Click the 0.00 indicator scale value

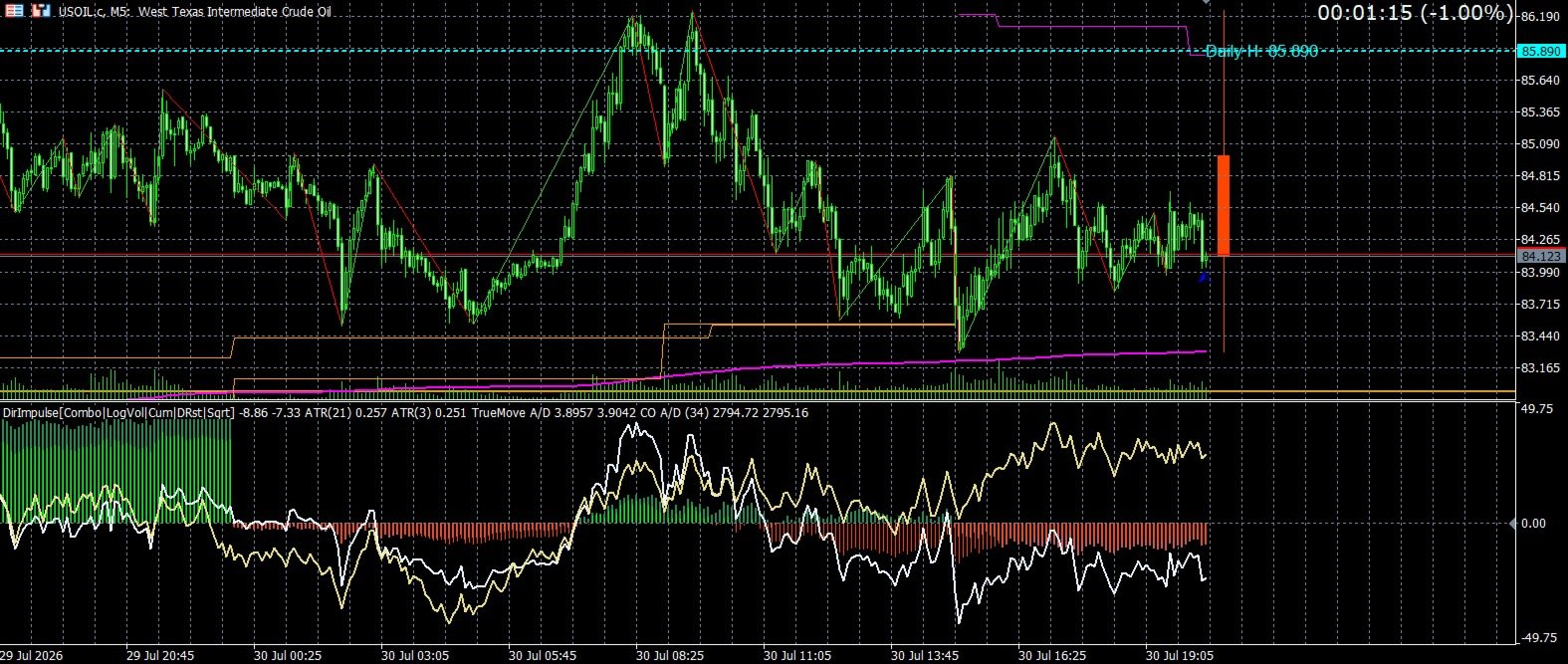[x=1534, y=524]
